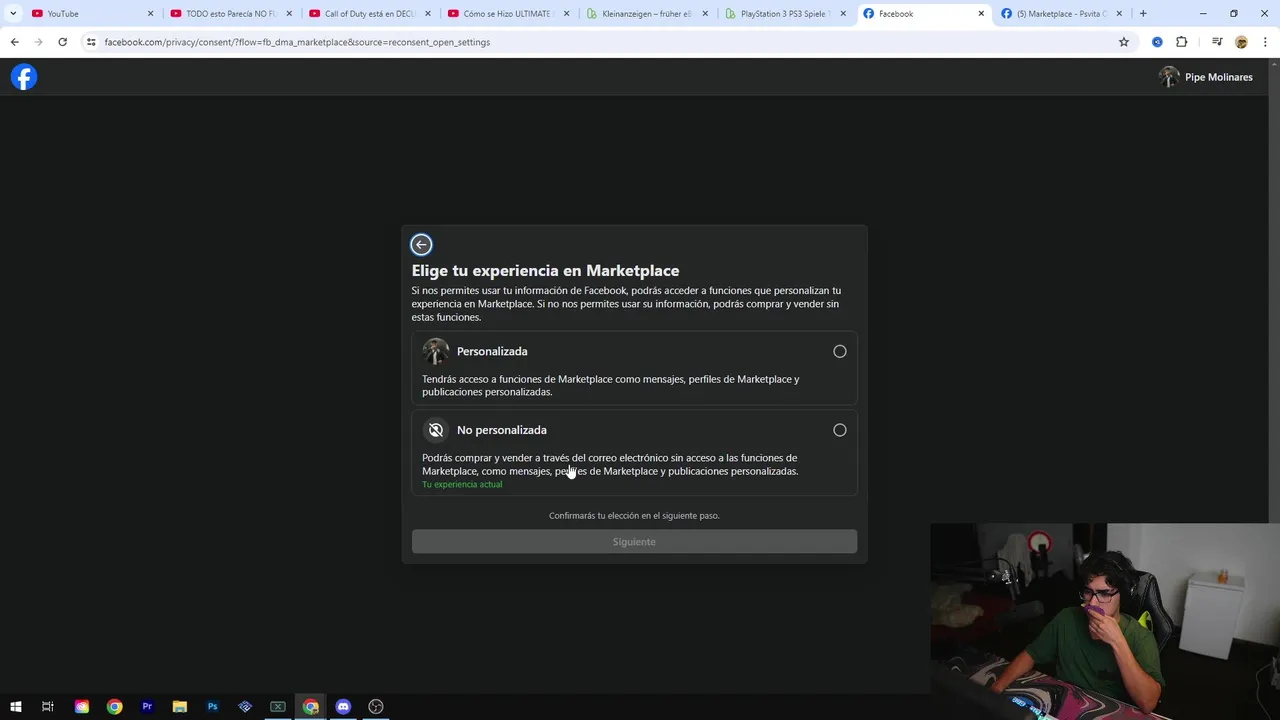This screenshot has width=1280, height=720.
Task: Click the crossed-out eye icon beside No personalizada
Action: (435, 430)
